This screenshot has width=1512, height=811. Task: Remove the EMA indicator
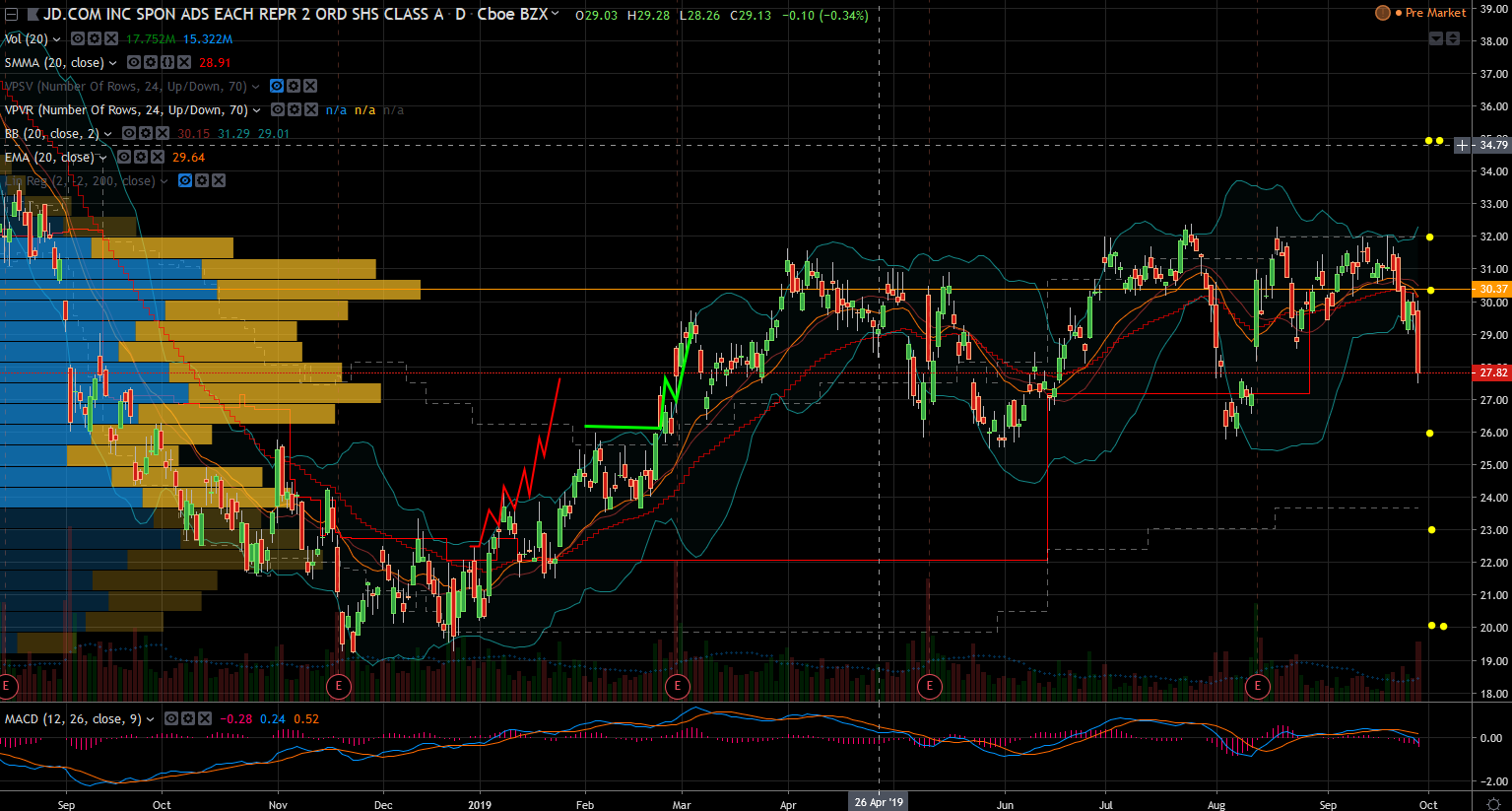point(158,158)
